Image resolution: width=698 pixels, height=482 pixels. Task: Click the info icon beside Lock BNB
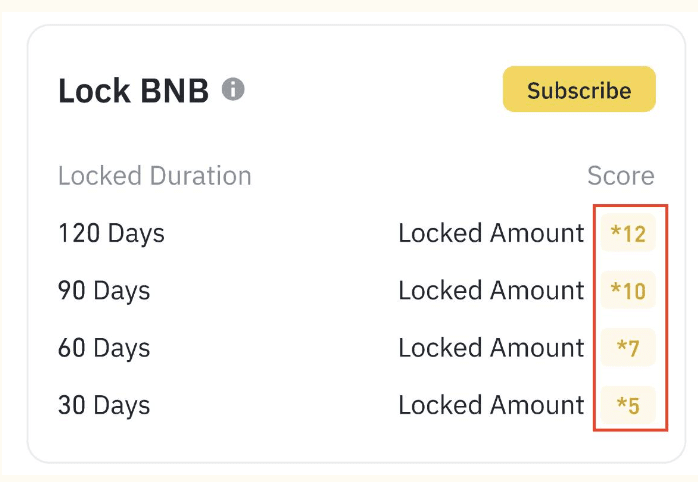click(x=233, y=89)
